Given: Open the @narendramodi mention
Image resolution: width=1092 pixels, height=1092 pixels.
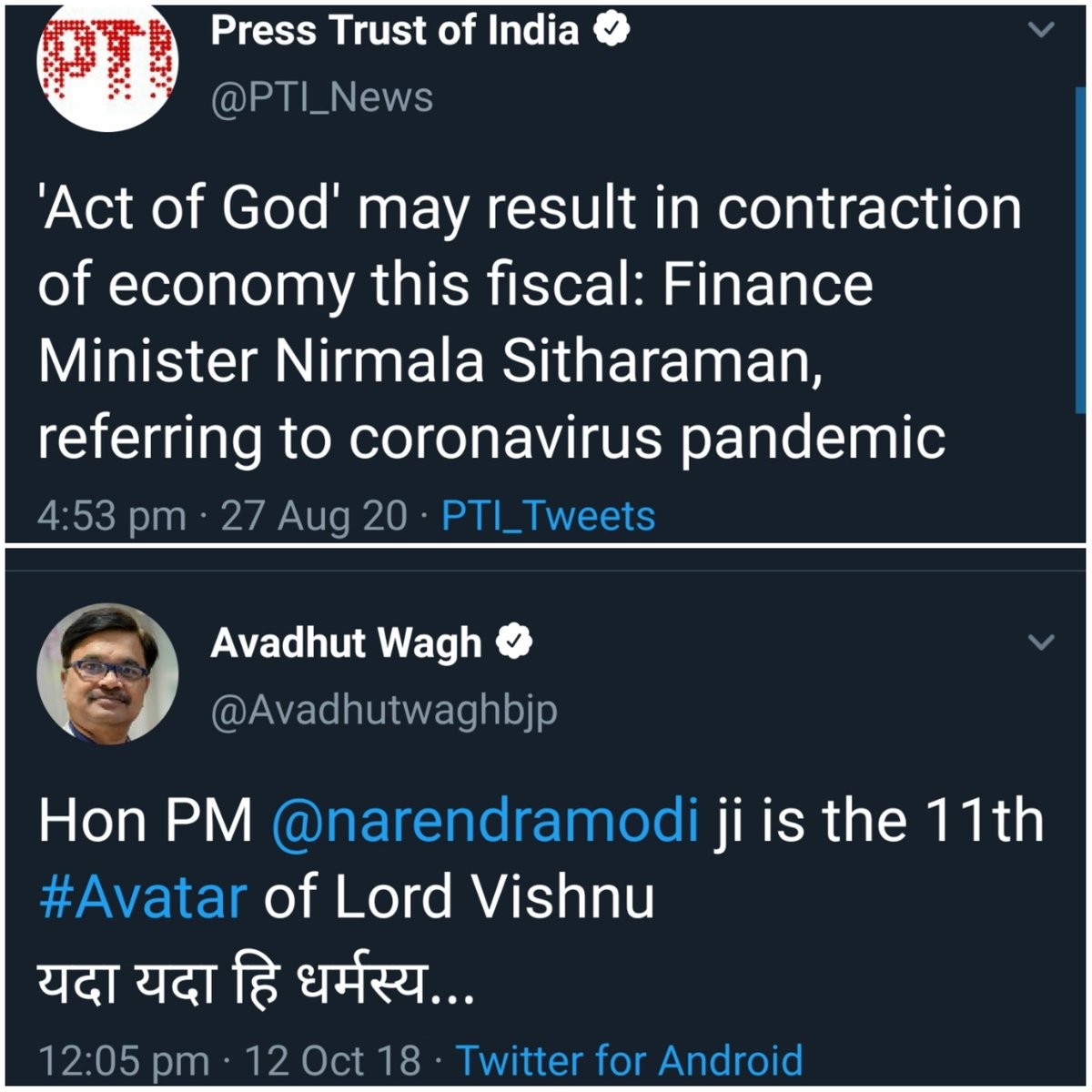Looking at the screenshot, I should 484,821.
